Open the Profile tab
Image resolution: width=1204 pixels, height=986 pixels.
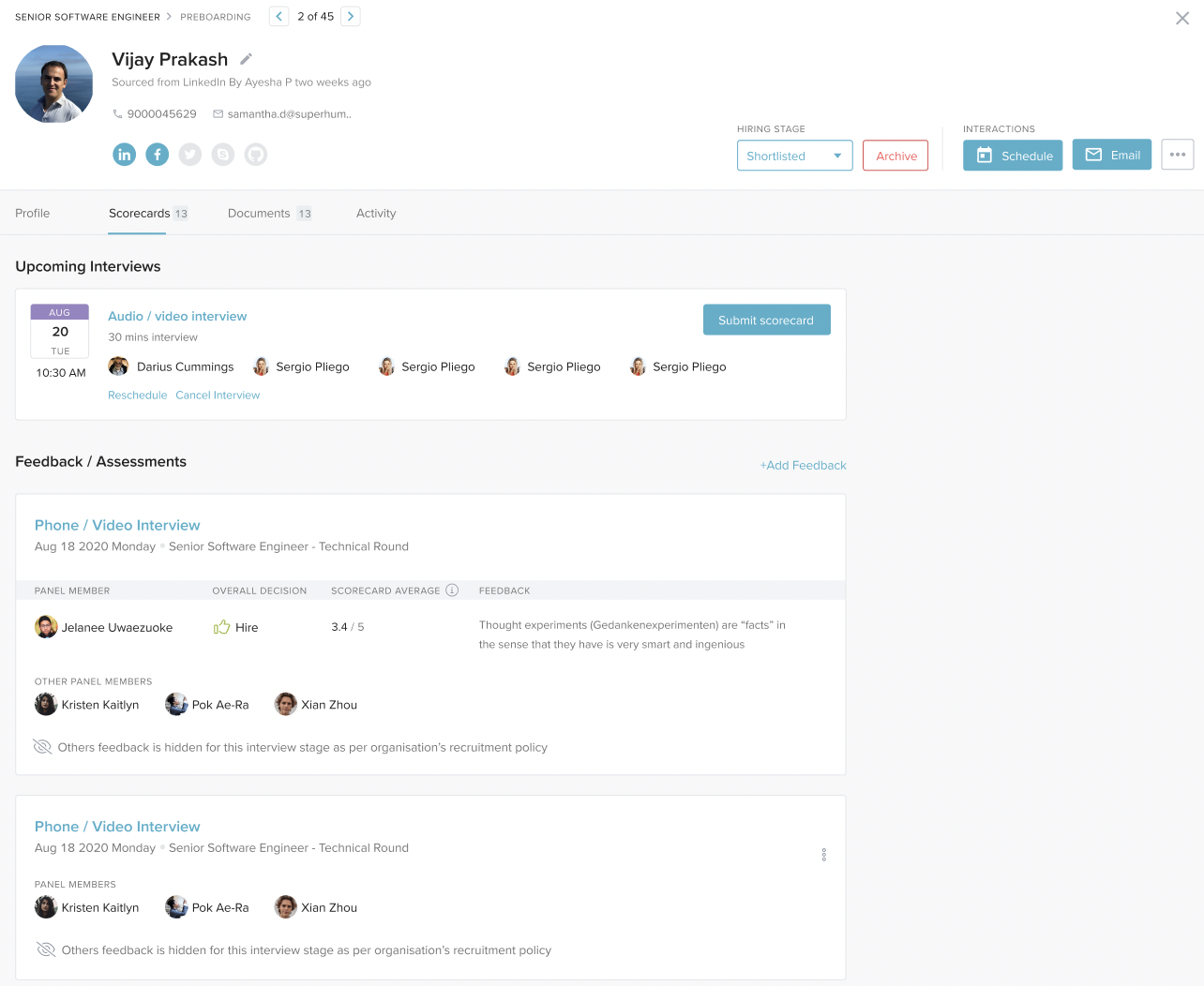coord(33,214)
